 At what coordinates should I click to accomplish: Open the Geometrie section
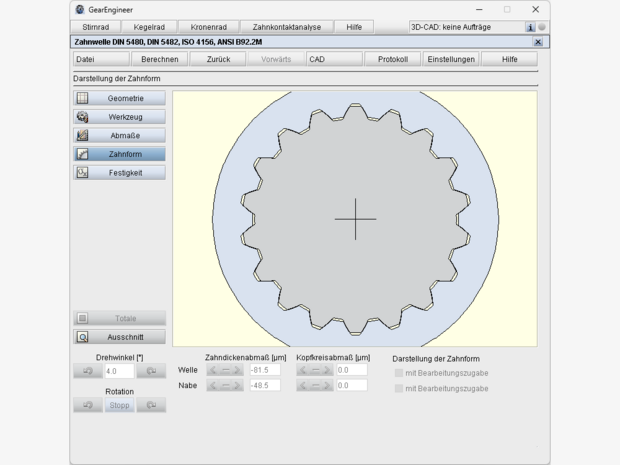click(x=119, y=98)
